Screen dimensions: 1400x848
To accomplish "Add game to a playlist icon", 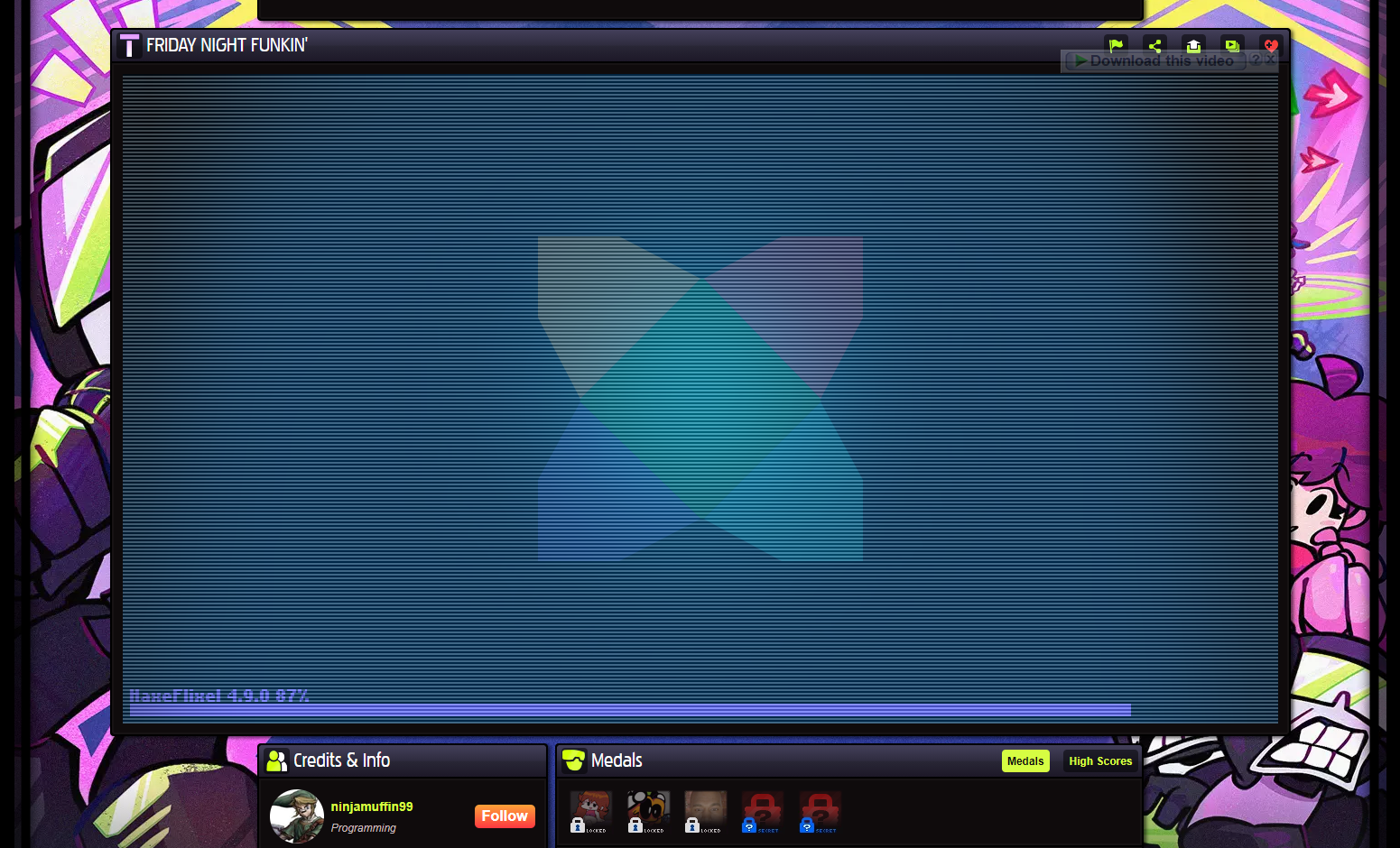I will point(1232,45).
